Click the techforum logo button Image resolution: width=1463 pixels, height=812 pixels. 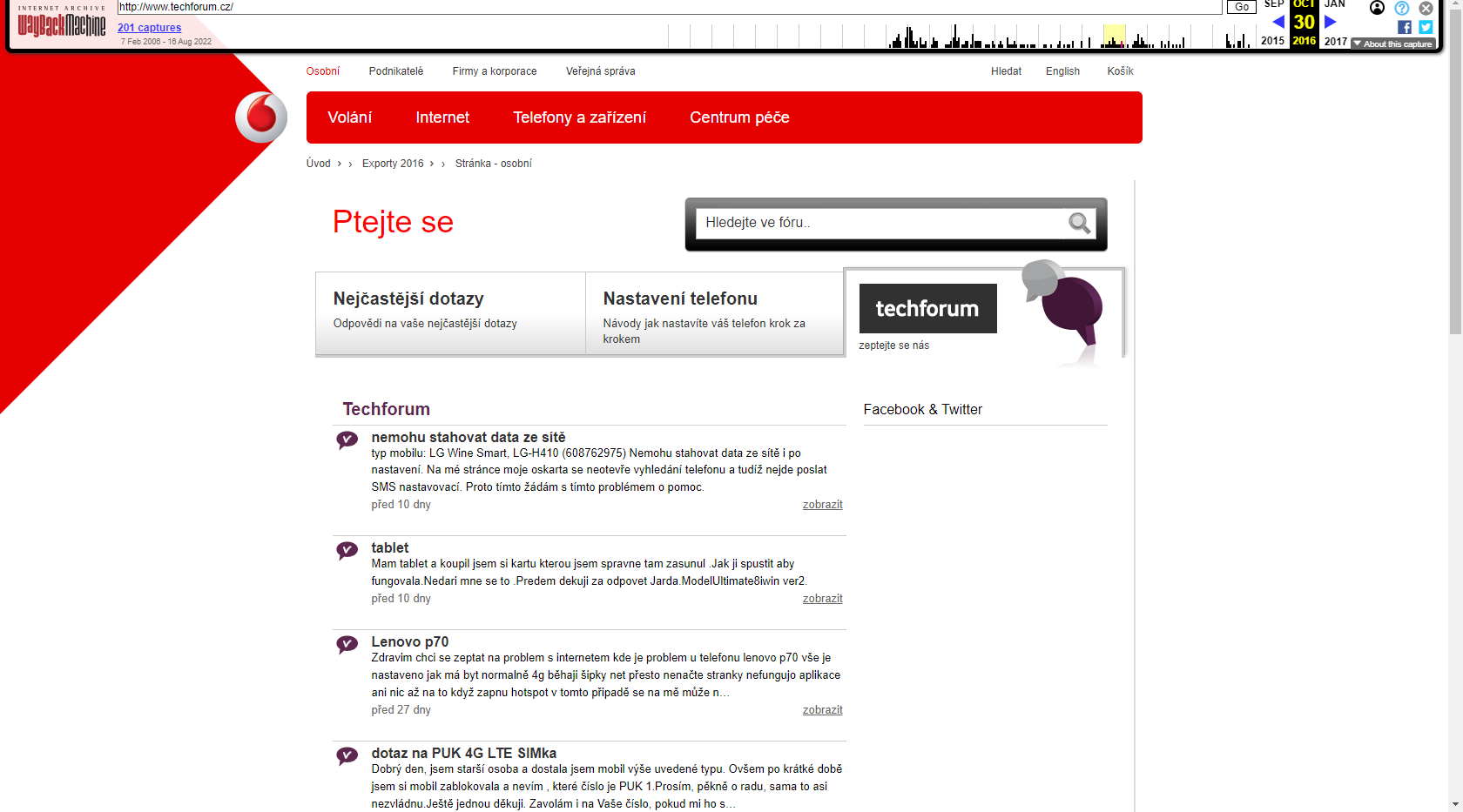[x=927, y=308]
